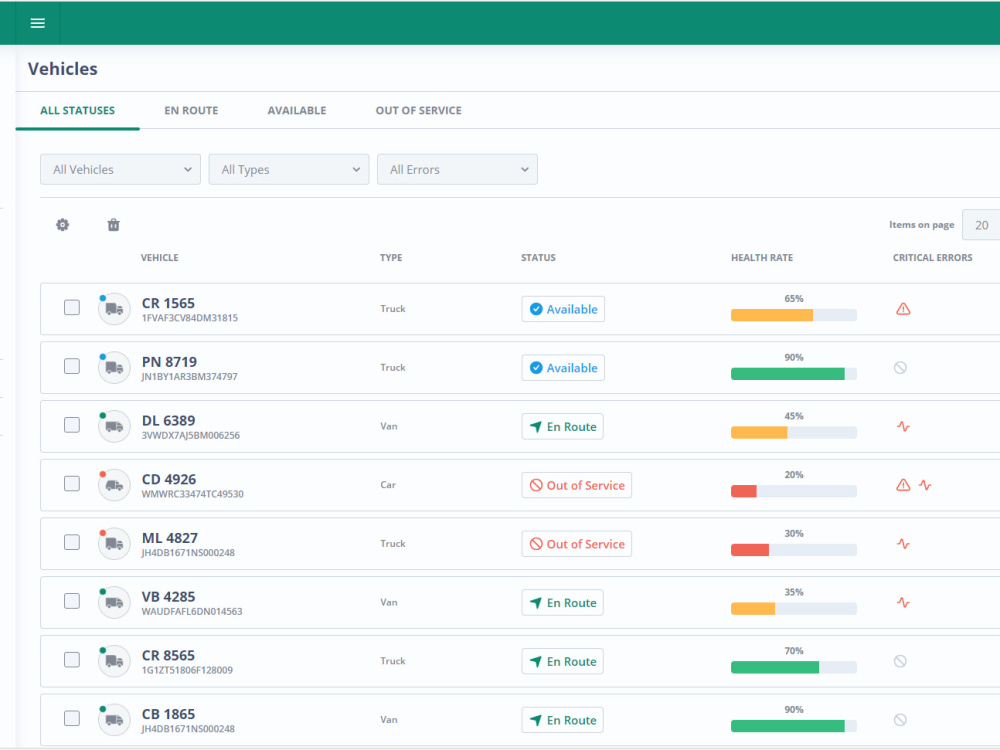Screen dimensions: 1000x750
Task: Open the Available tab
Action: coord(297,110)
